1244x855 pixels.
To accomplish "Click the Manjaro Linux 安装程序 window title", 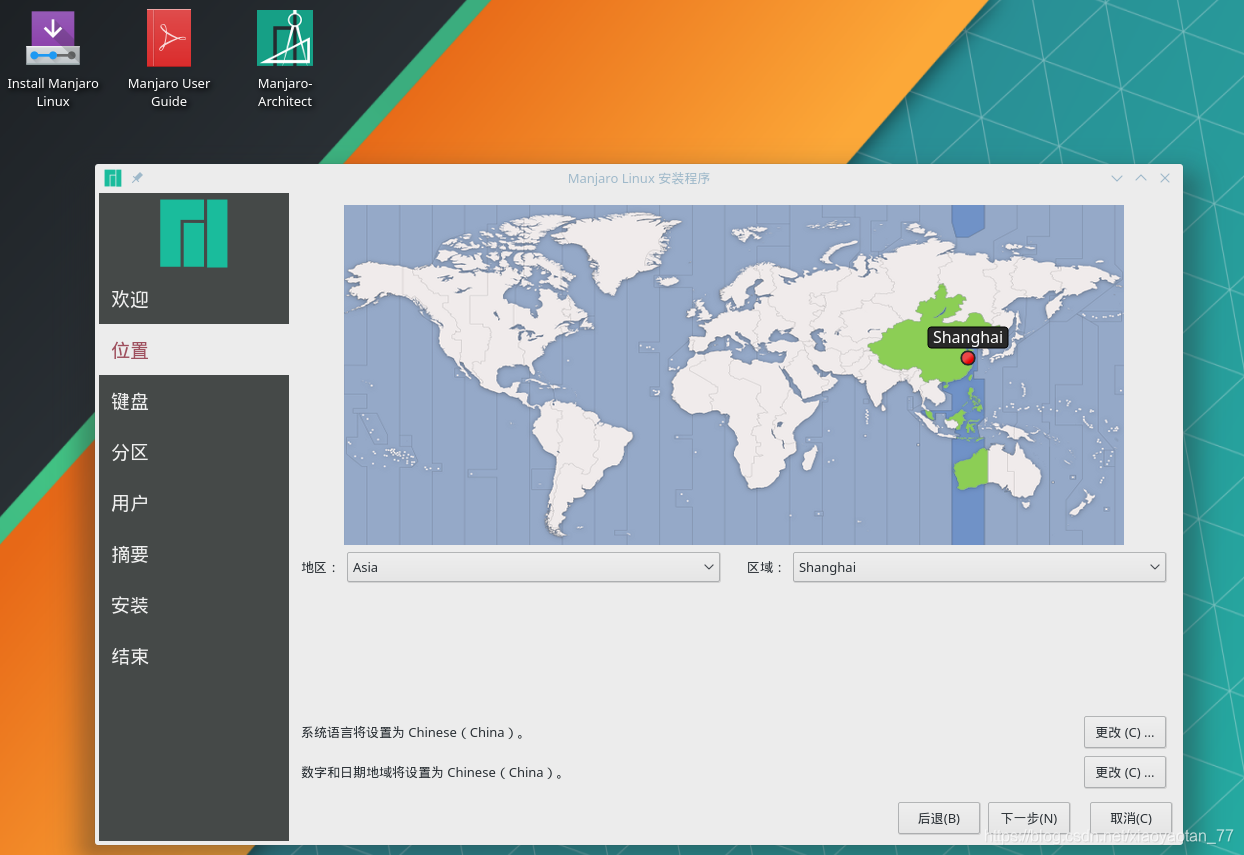I will pyautogui.click(x=639, y=178).
